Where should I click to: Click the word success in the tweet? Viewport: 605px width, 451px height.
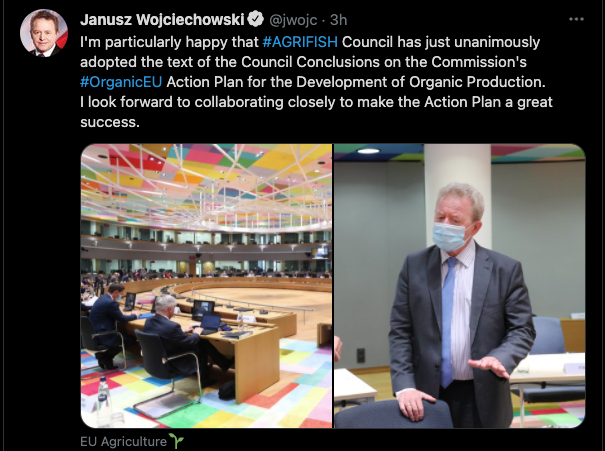[x=110, y=122]
